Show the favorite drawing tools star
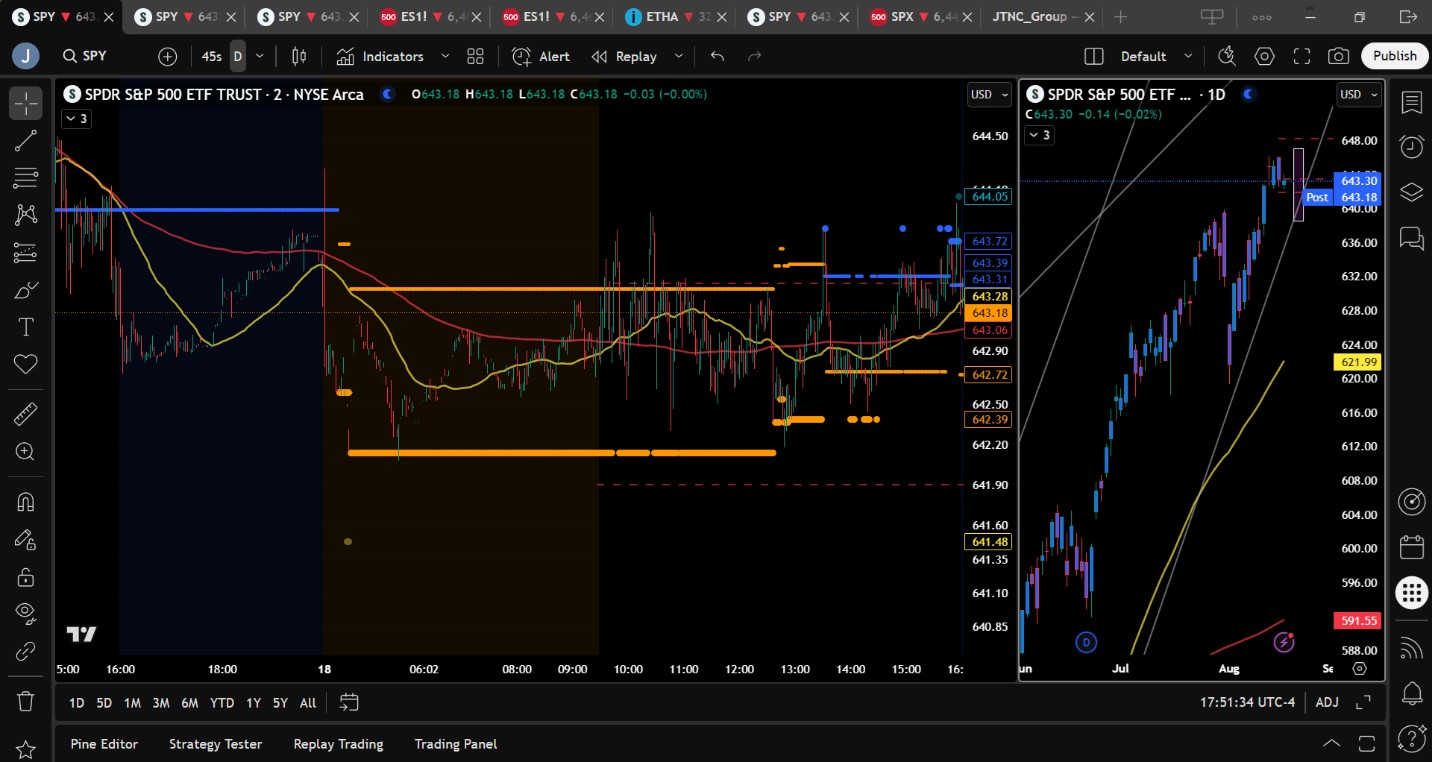 point(26,749)
